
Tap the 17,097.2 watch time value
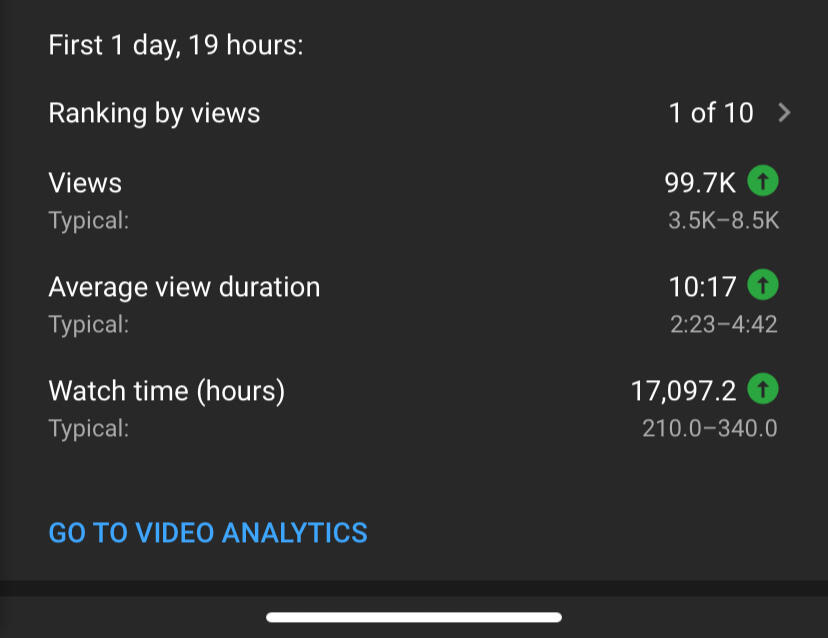(683, 391)
